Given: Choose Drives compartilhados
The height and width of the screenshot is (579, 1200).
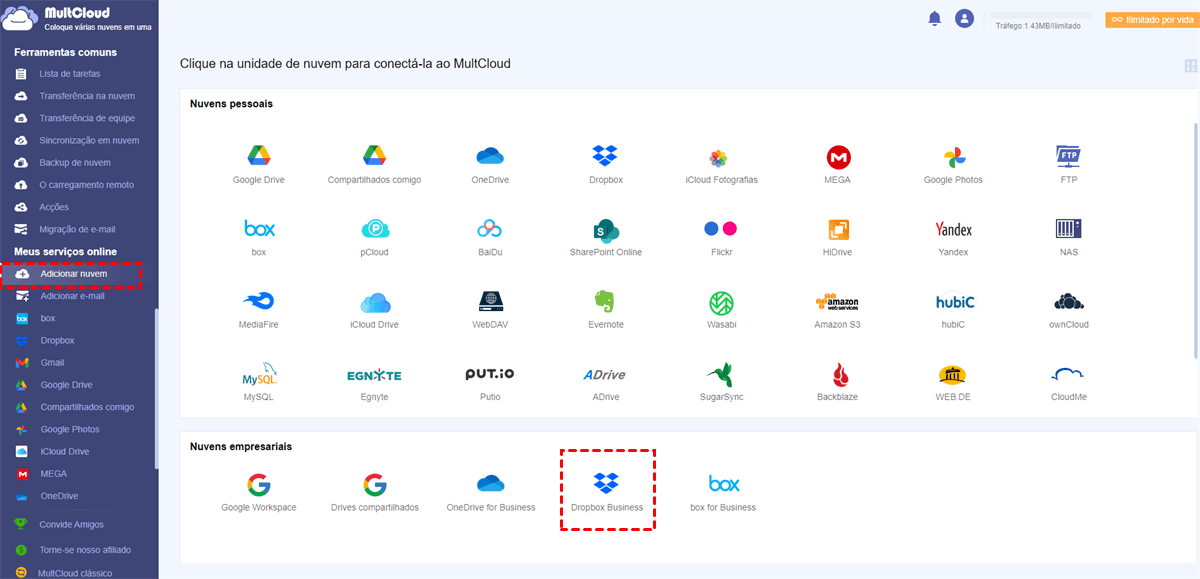Looking at the screenshot, I should pos(375,485).
